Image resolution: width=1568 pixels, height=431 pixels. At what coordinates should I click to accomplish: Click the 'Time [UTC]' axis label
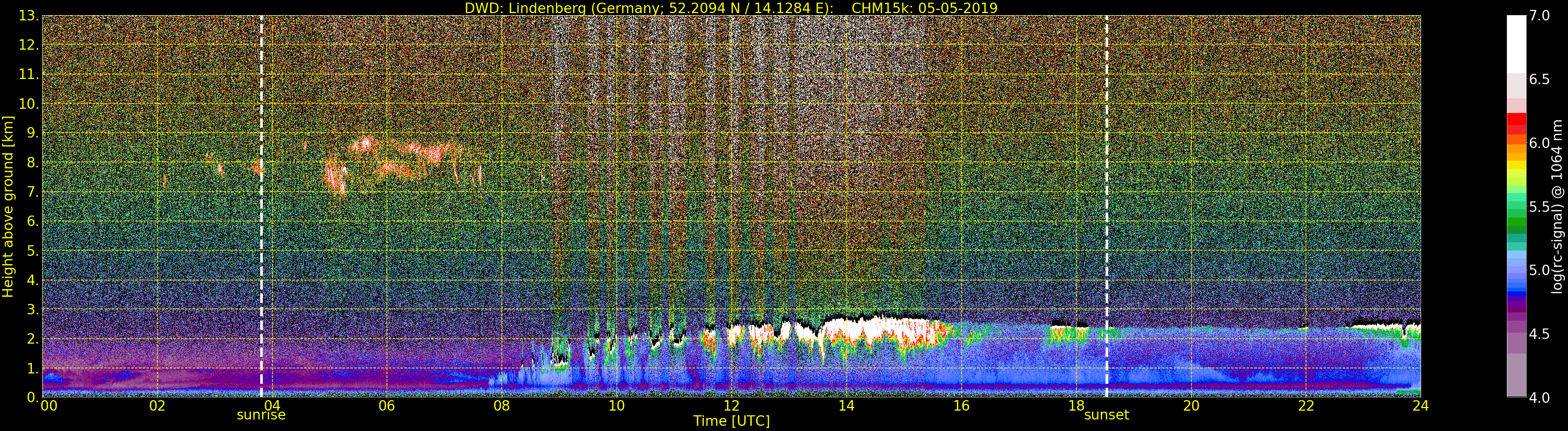point(731,421)
